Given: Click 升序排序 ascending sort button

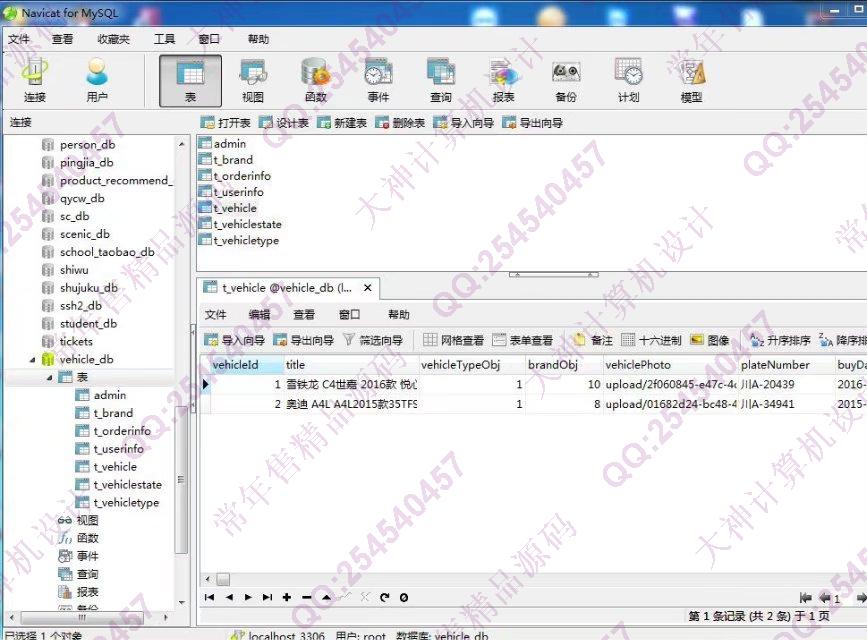Looking at the screenshot, I should tap(780, 340).
